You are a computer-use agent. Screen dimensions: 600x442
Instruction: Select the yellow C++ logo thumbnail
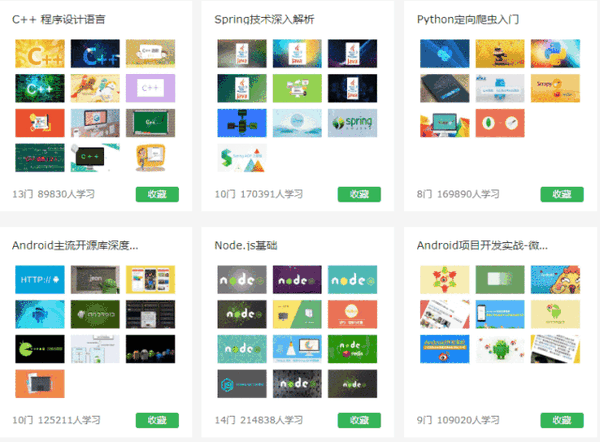click(x=40, y=54)
